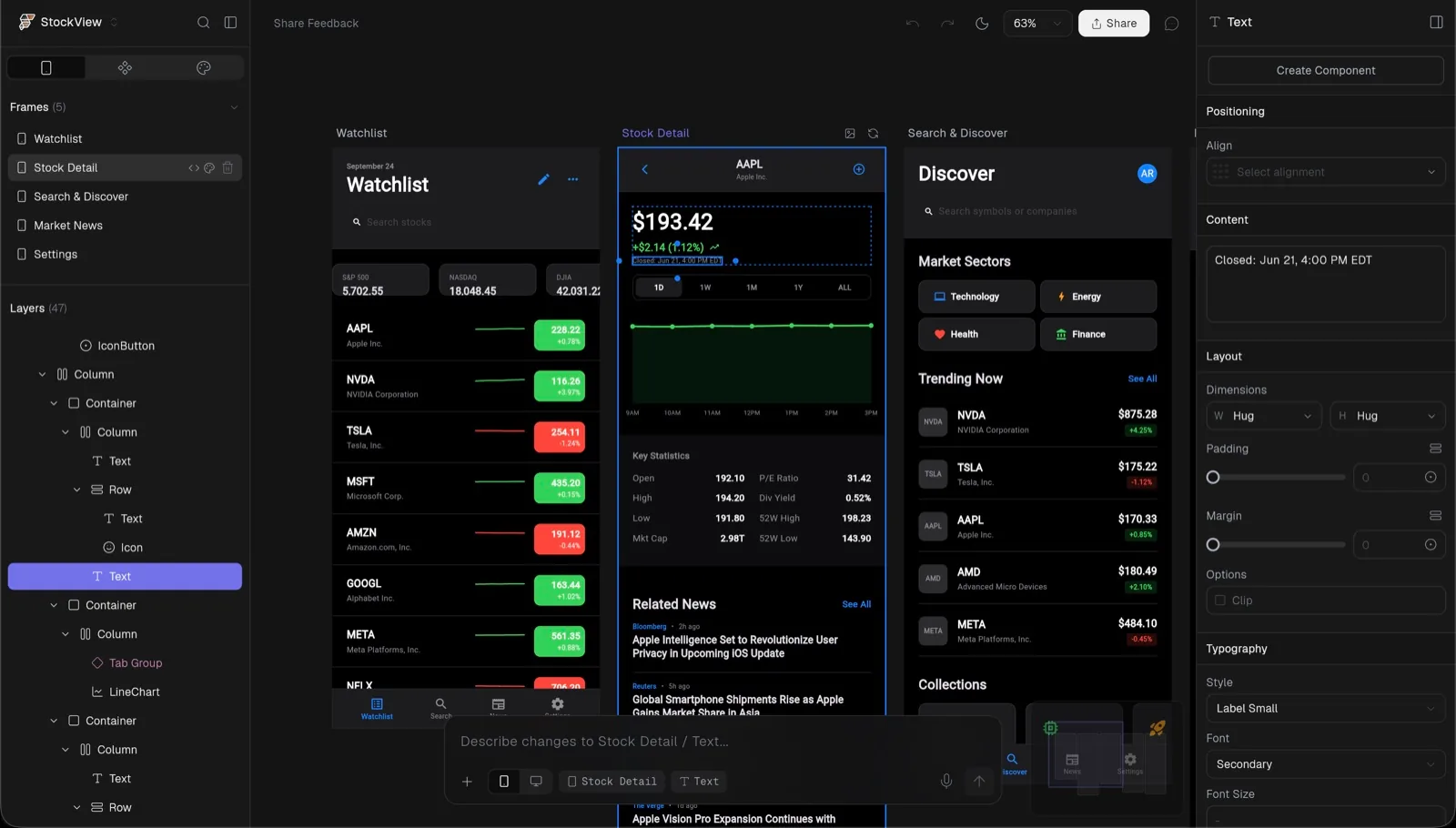Click the image icon above Stock Detail
1456x828 pixels.
point(850,134)
